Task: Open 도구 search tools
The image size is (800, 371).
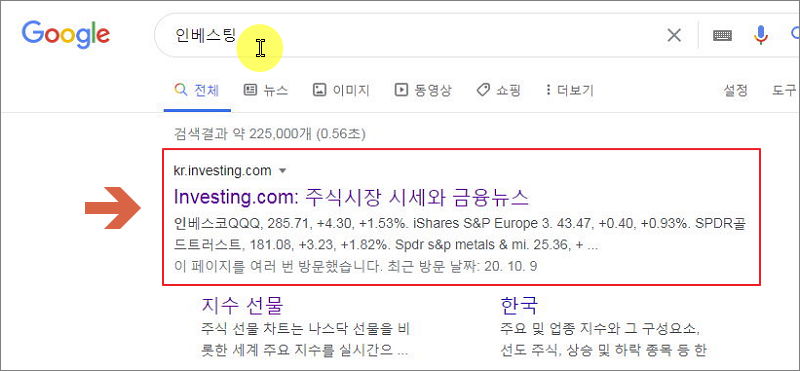Action: [784, 91]
